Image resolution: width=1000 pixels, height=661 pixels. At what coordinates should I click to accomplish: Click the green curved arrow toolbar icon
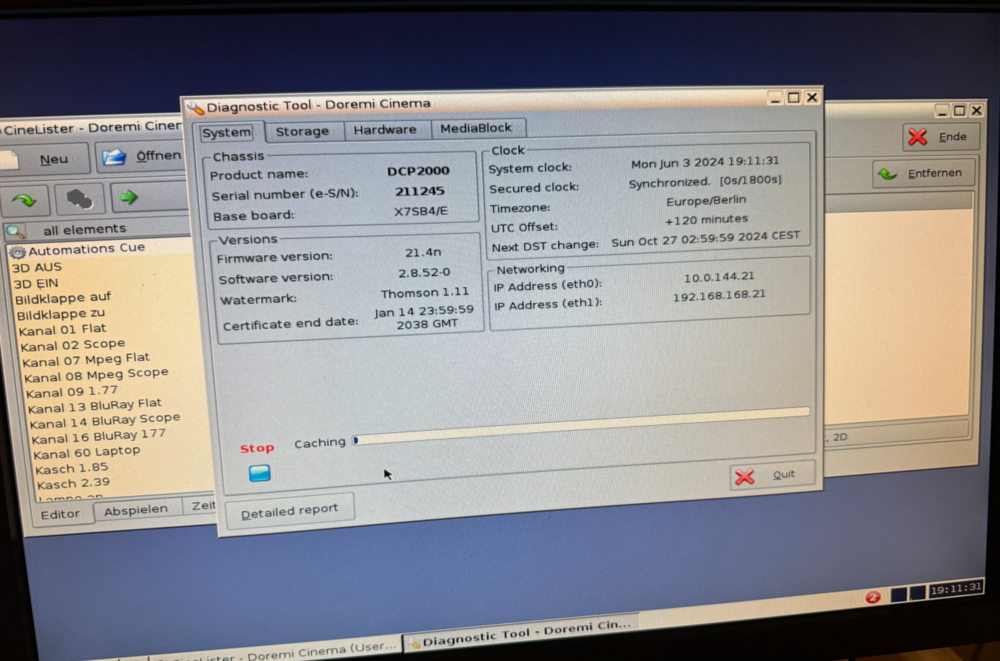25,199
